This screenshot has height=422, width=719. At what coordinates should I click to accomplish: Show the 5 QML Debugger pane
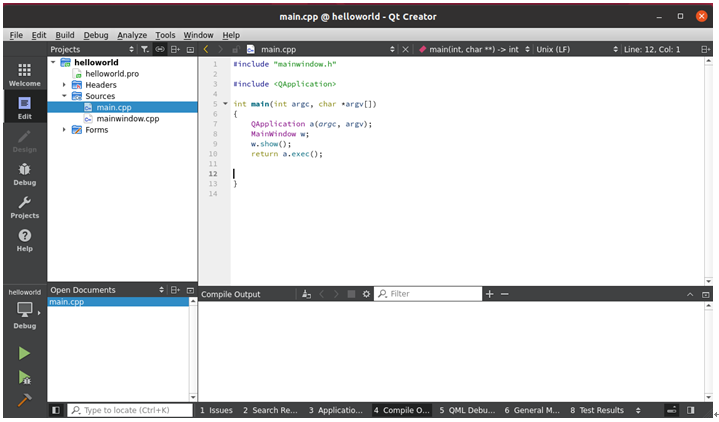click(467, 410)
